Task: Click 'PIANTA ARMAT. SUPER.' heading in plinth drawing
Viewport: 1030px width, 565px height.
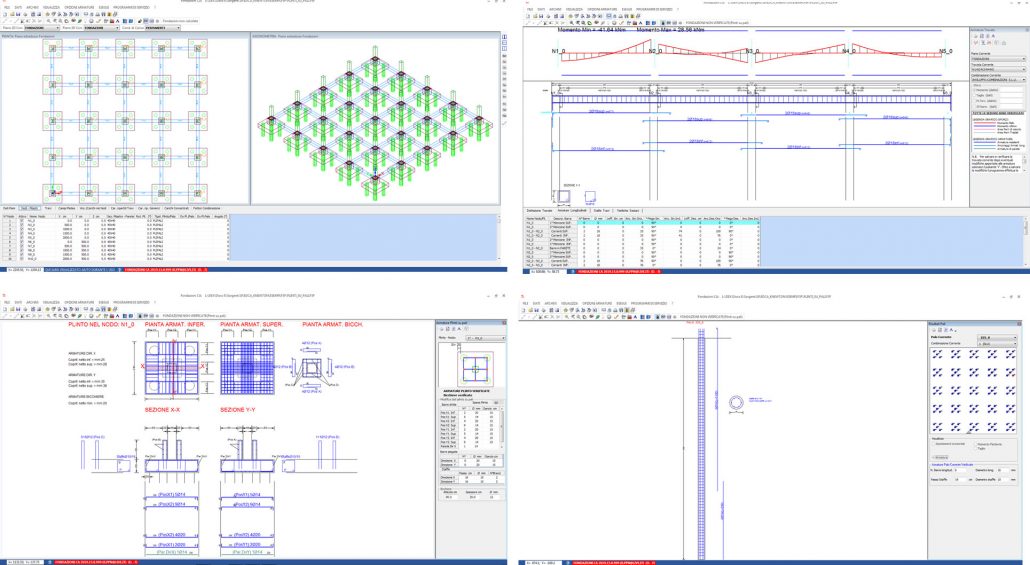Action: pyautogui.click(x=252, y=325)
